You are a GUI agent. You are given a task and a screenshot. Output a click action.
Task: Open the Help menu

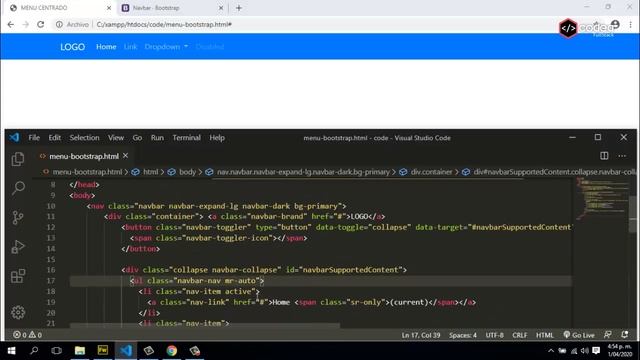click(217, 138)
